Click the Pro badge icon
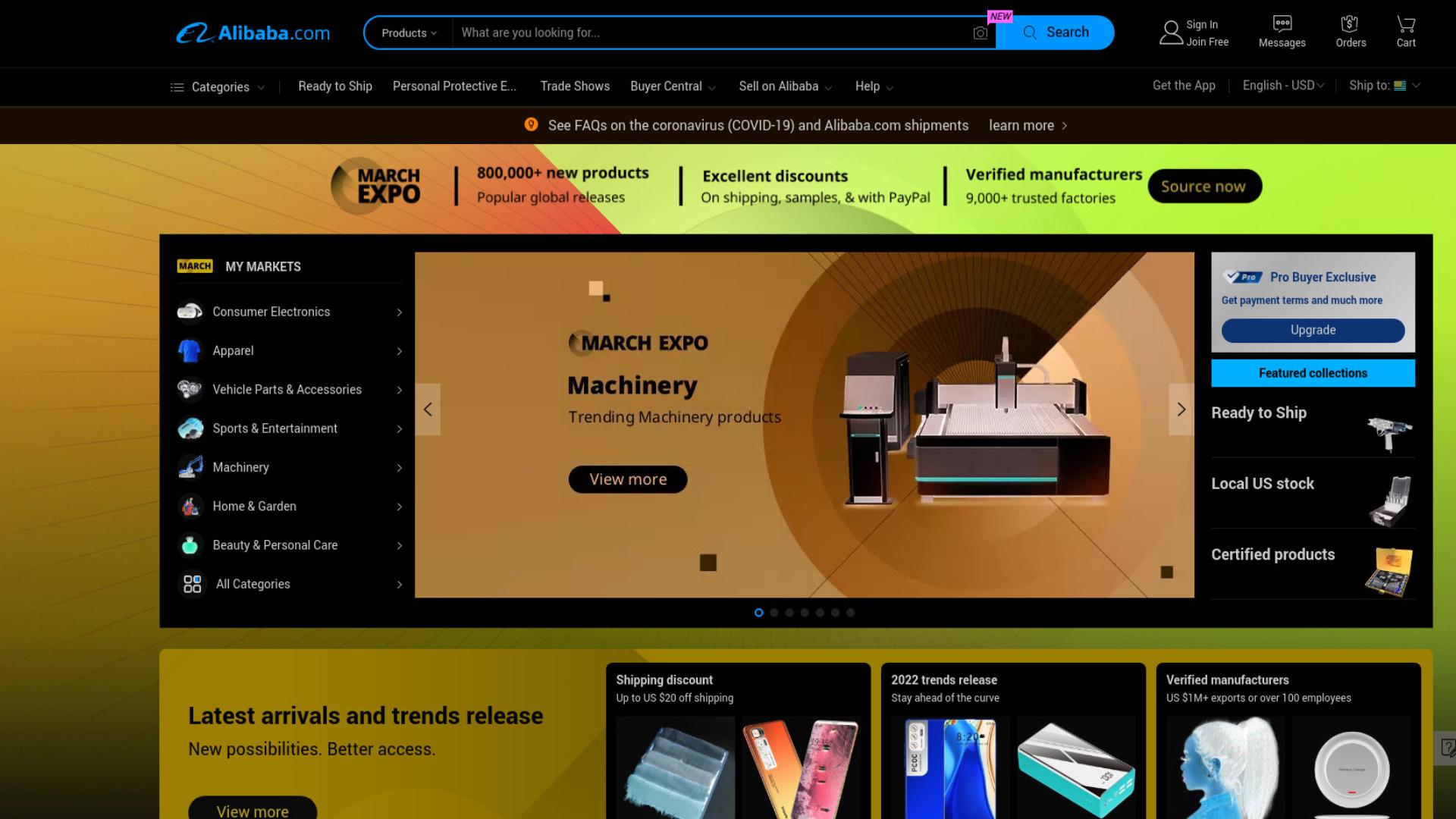Image resolution: width=1456 pixels, height=819 pixels. tap(1244, 277)
